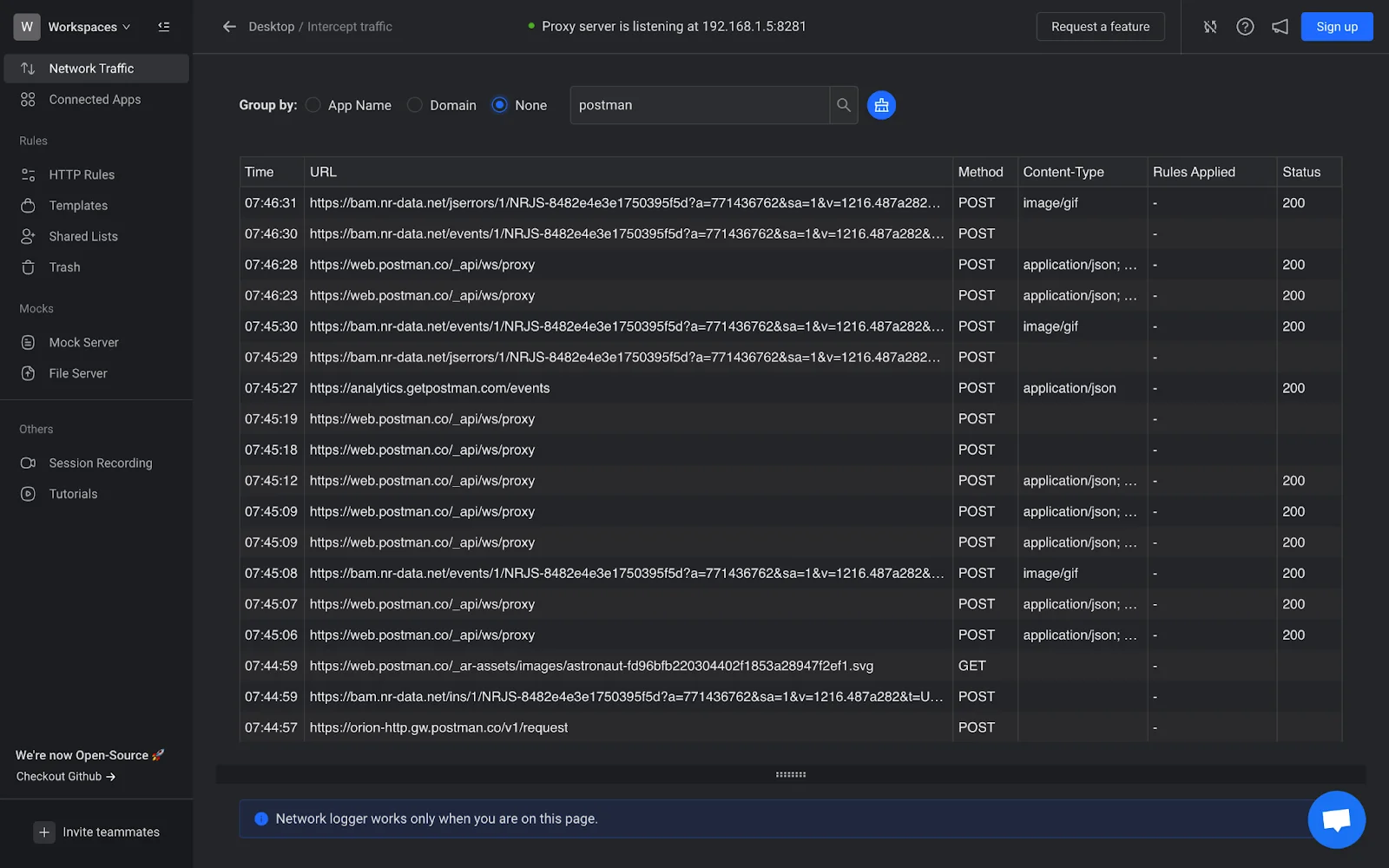
Task: Click the Session Recording camera icon
Action: [28, 464]
